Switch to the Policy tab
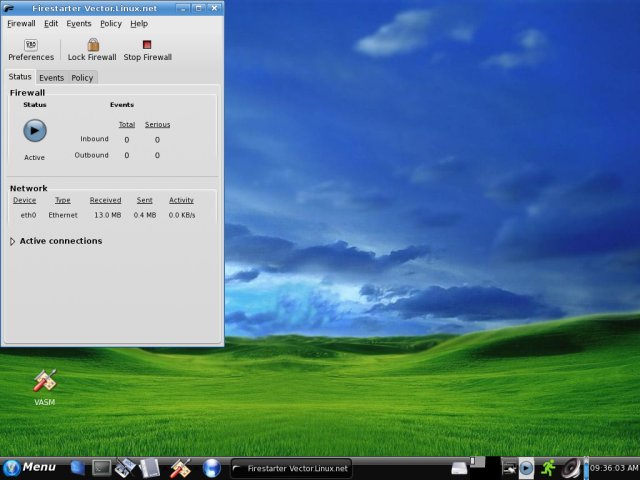Image resolution: width=640 pixels, height=480 pixels. coord(82,78)
